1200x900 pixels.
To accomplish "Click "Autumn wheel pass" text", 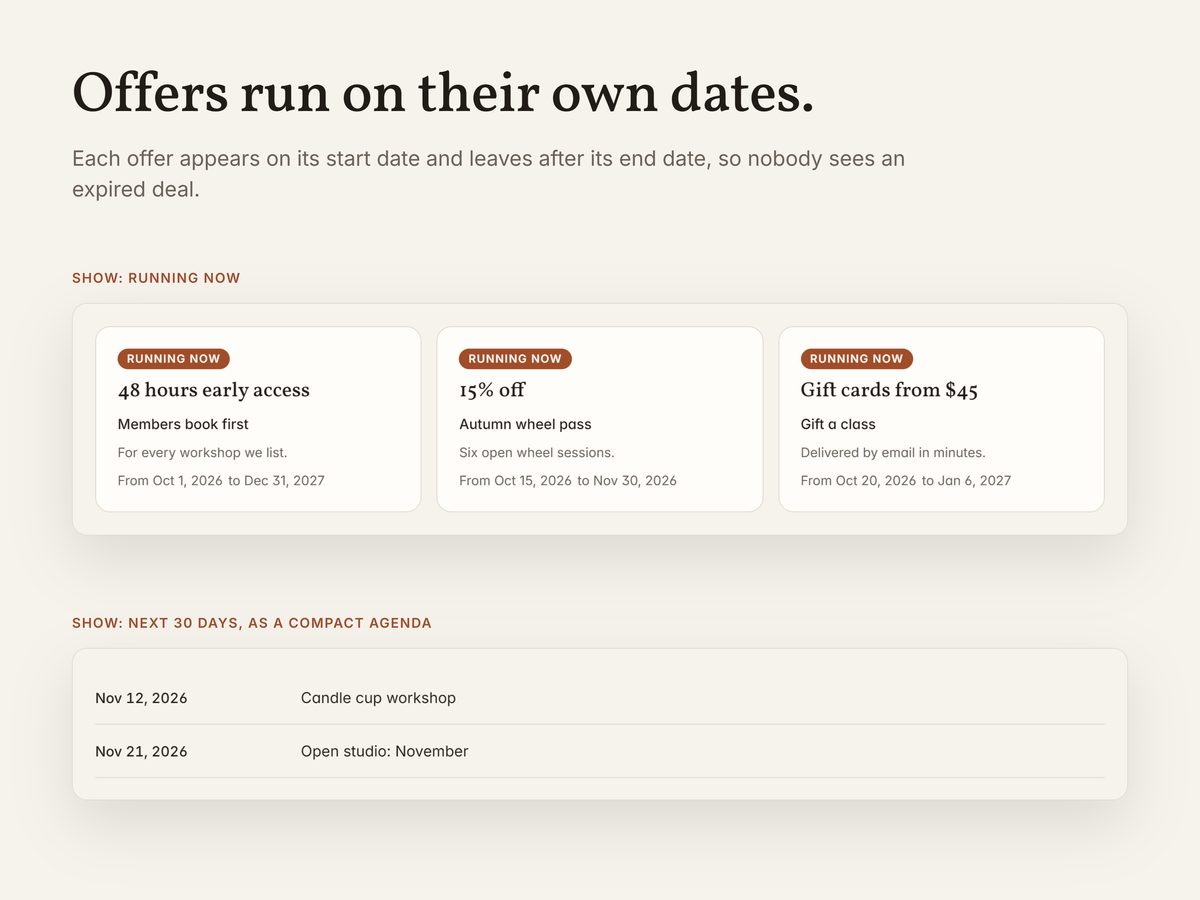I will pos(525,424).
